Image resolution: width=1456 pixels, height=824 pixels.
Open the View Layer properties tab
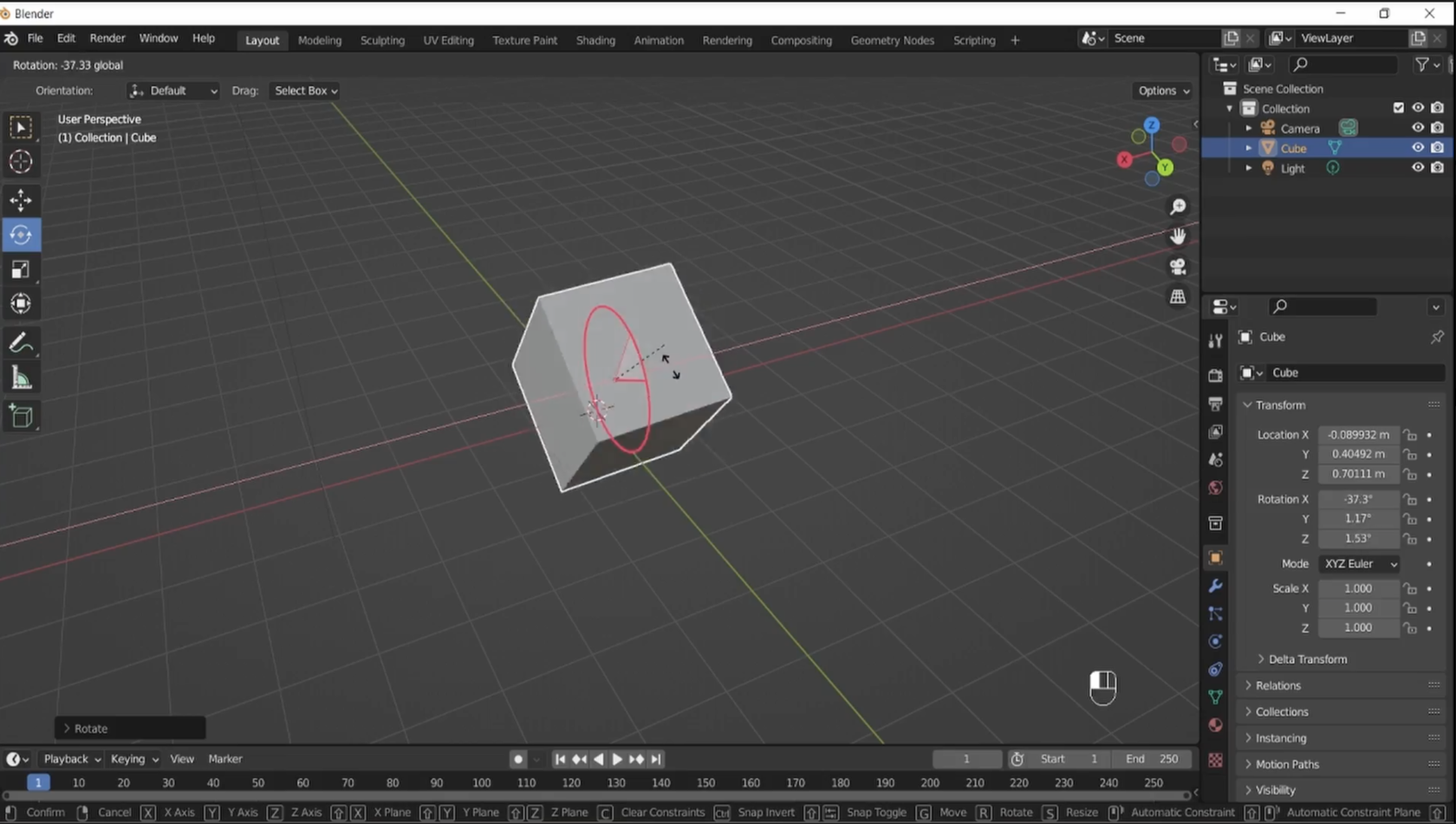pos(1215,431)
